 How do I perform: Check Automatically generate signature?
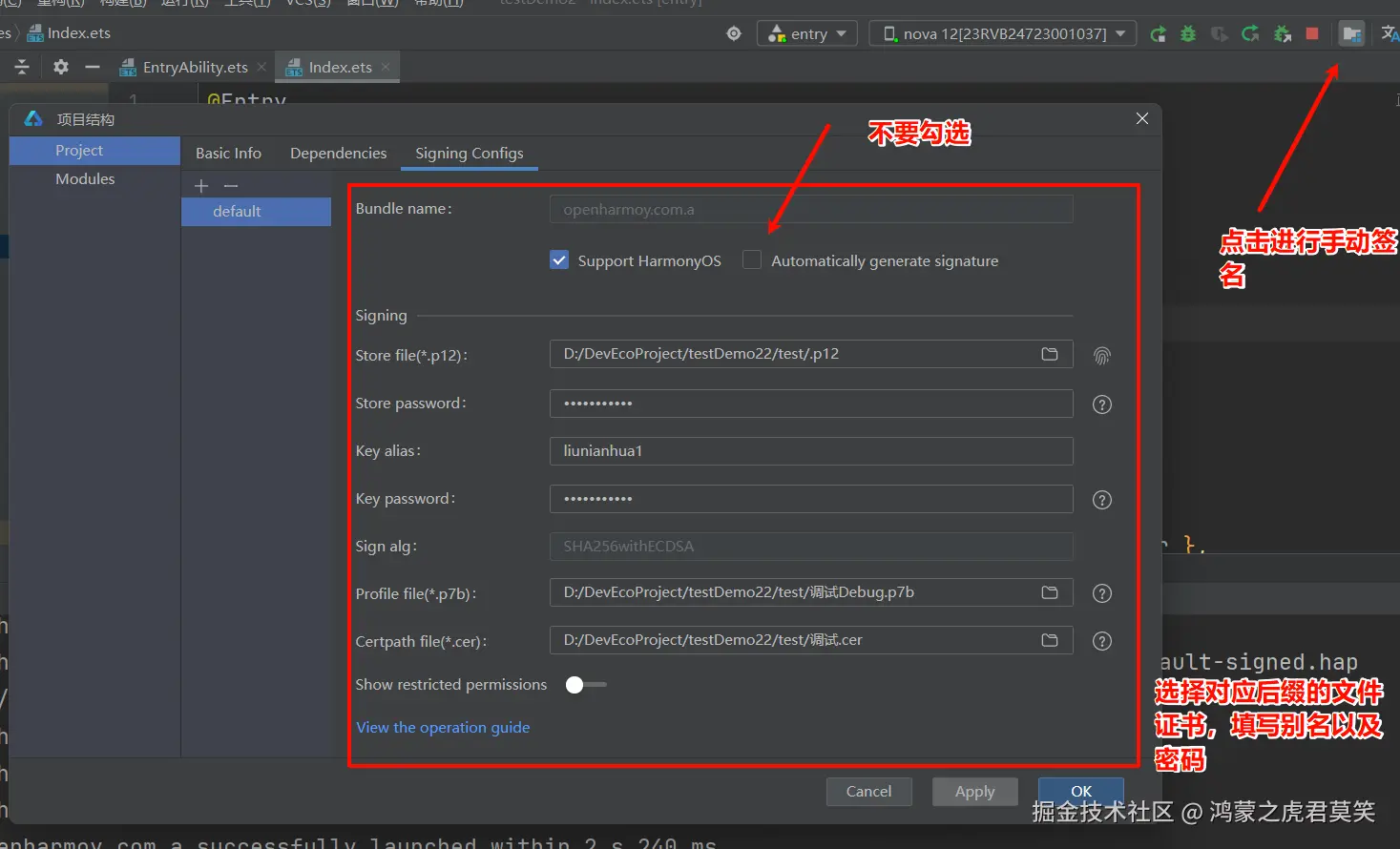752,260
